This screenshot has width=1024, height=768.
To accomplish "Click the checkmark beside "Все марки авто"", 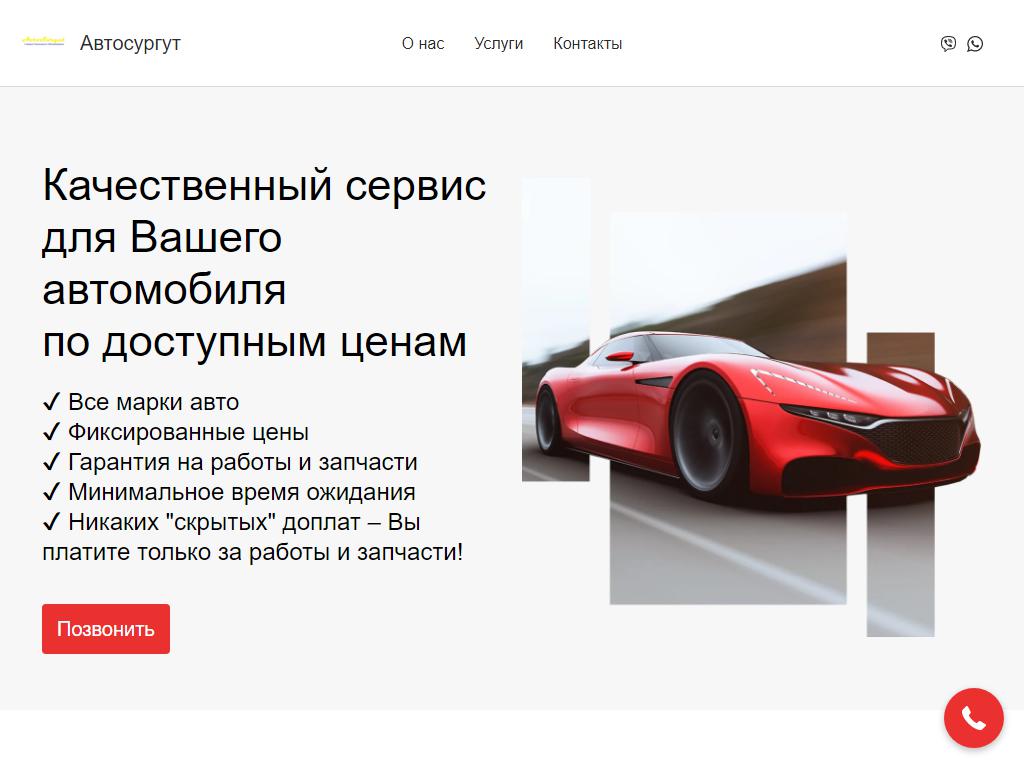I will coord(52,402).
